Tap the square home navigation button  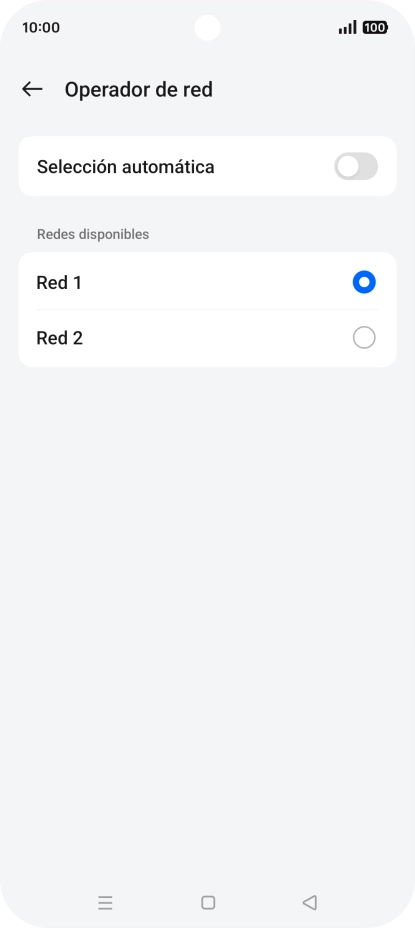pyautogui.click(x=208, y=903)
